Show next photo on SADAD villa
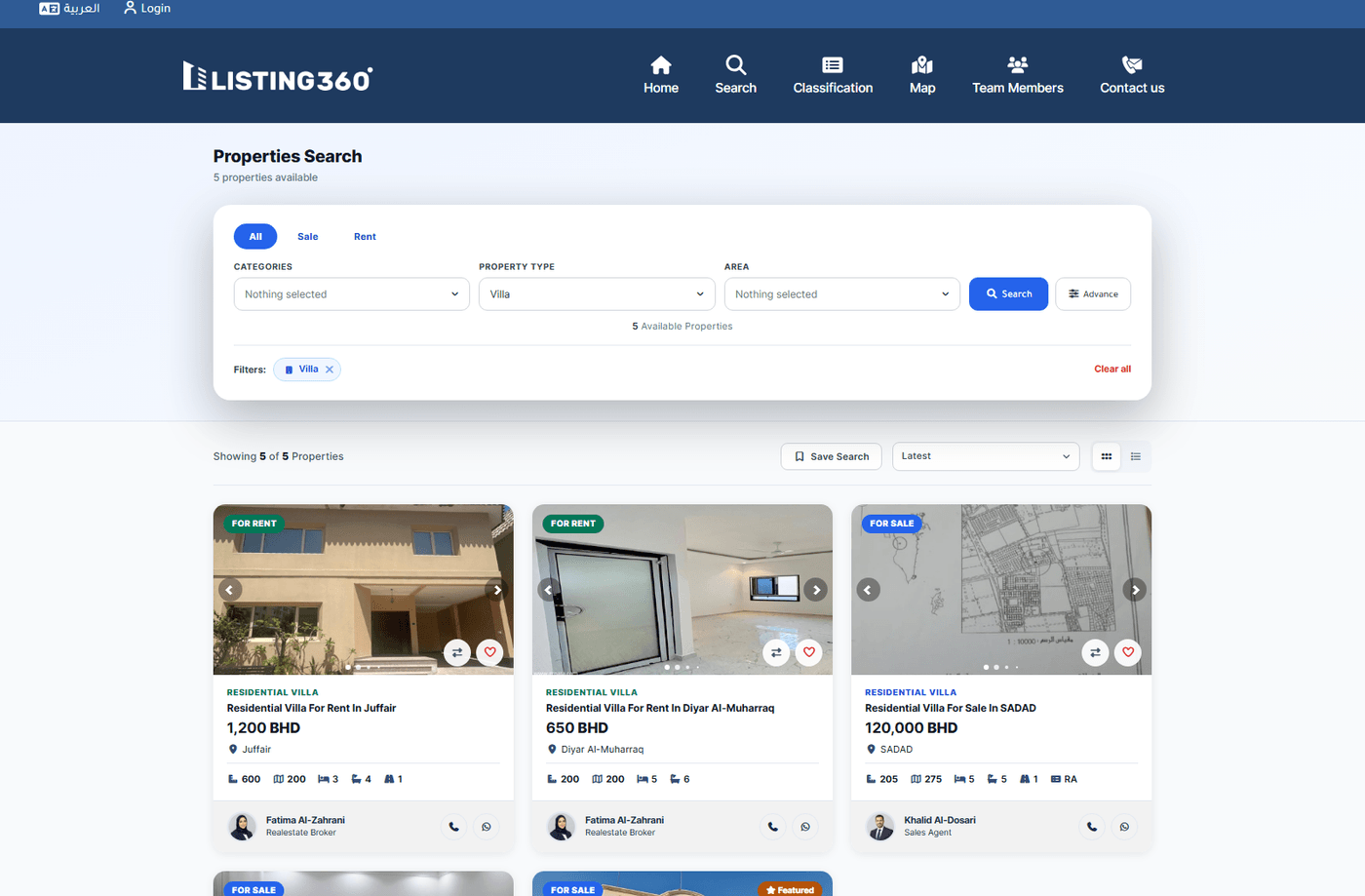 pyautogui.click(x=1135, y=590)
